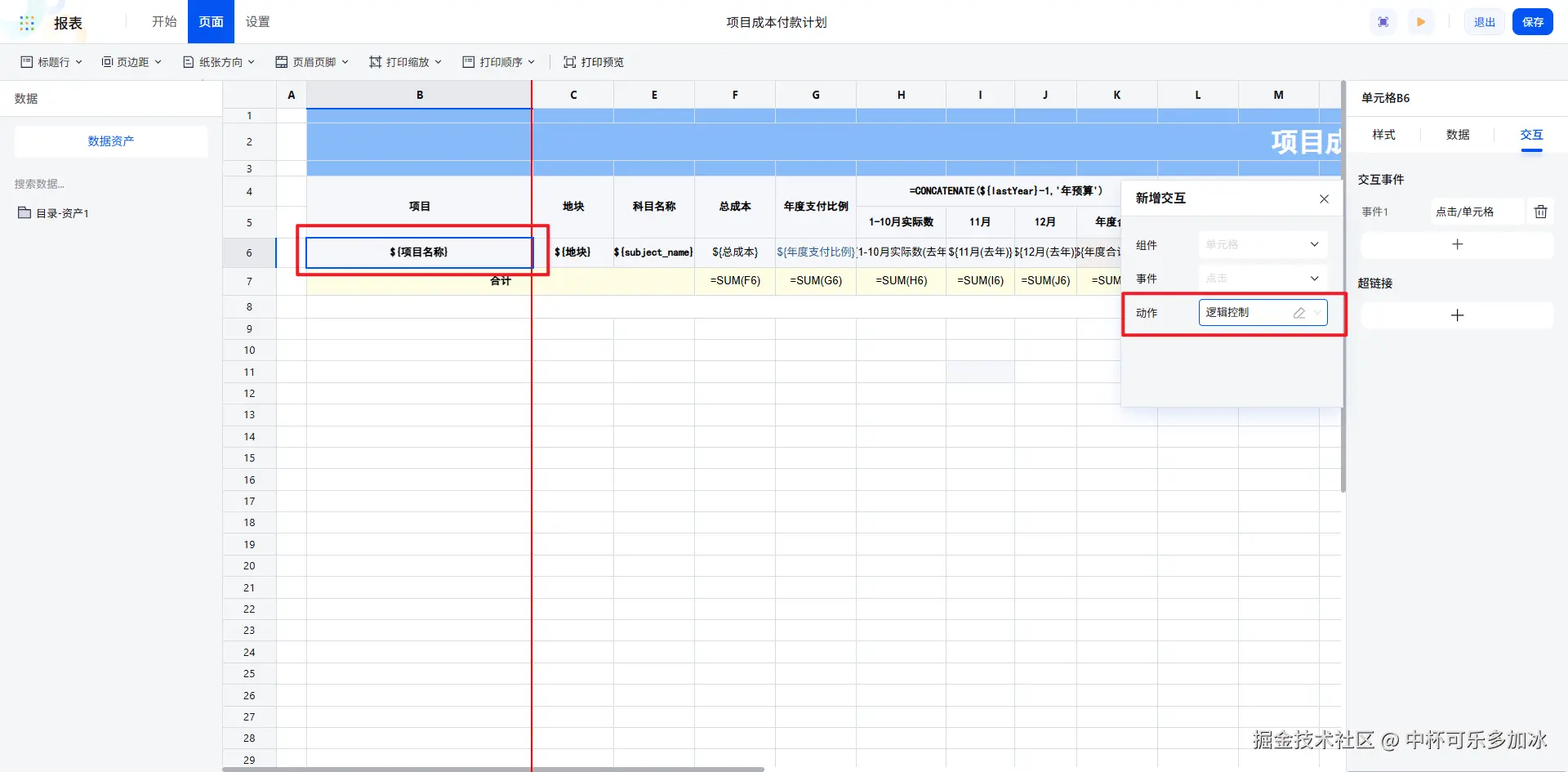Click the 数据资产 button
Screen dimensions: 1568x772
click(111, 141)
